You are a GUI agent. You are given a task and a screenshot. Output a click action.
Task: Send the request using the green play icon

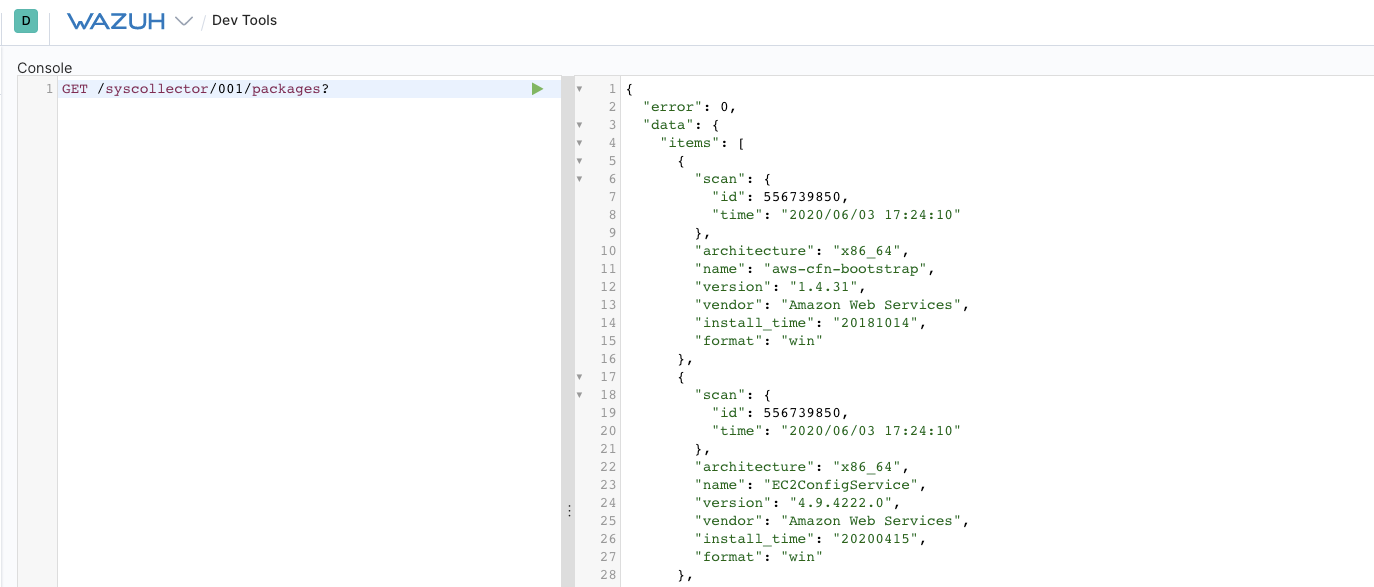pos(537,88)
